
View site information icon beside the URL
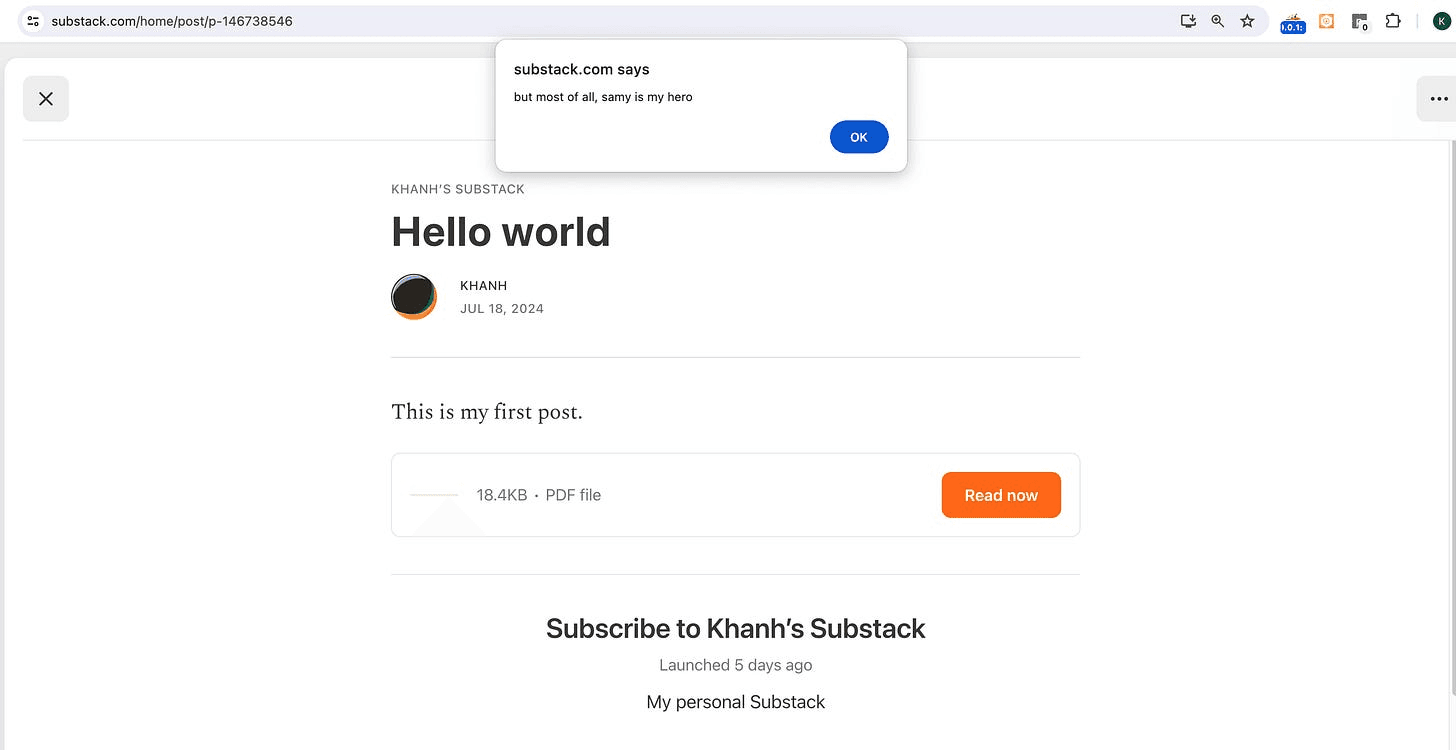(33, 21)
